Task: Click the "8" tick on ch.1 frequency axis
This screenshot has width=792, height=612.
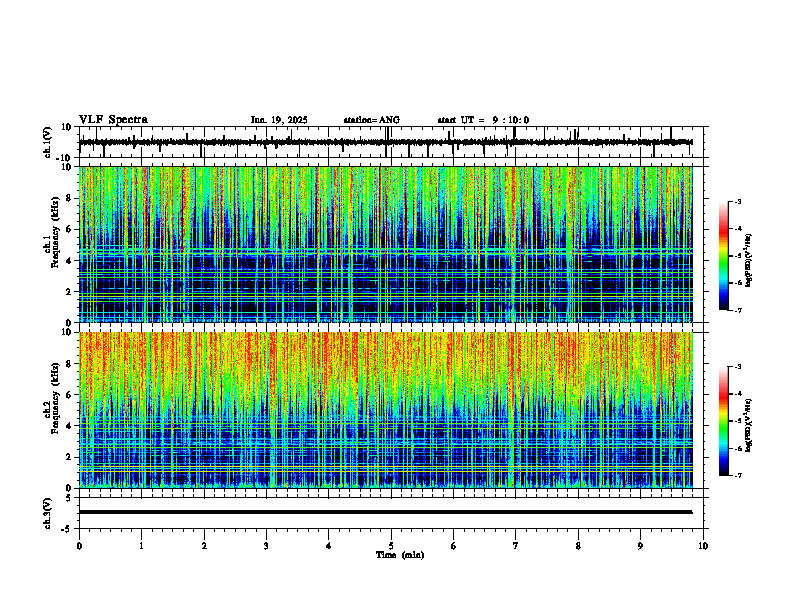Action: point(70,198)
